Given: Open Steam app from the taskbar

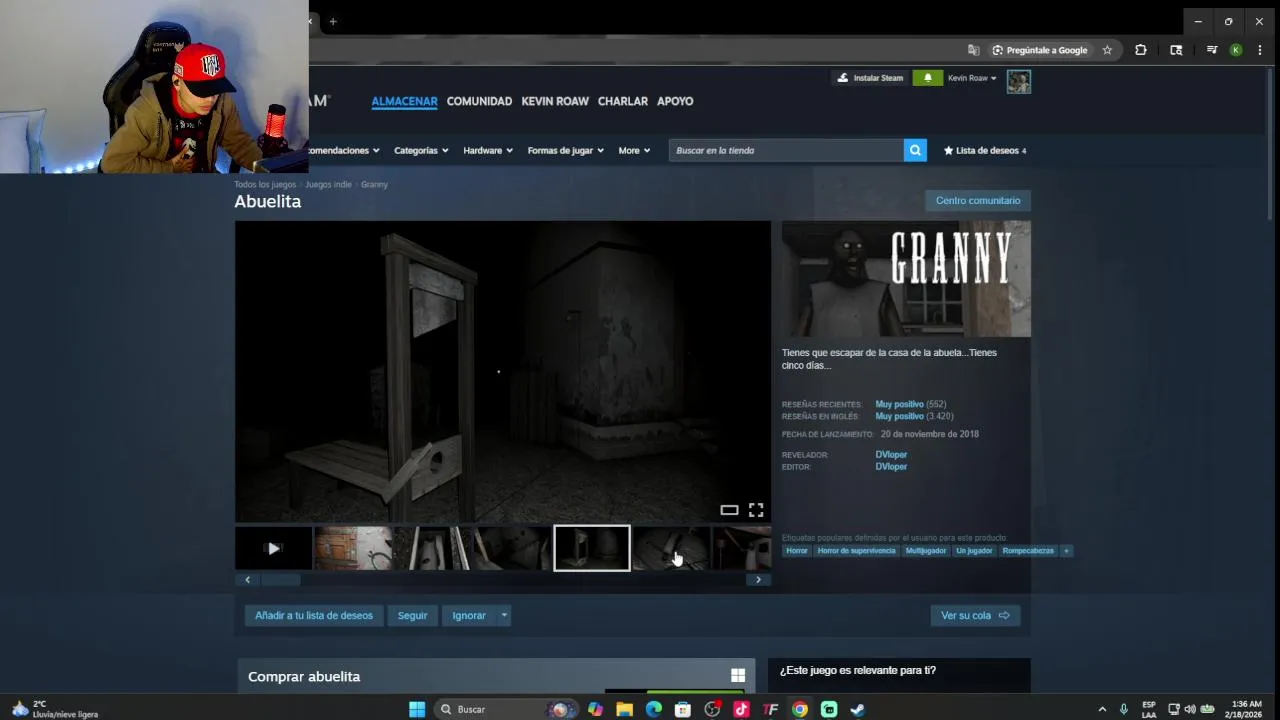Looking at the screenshot, I should [x=858, y=709].
